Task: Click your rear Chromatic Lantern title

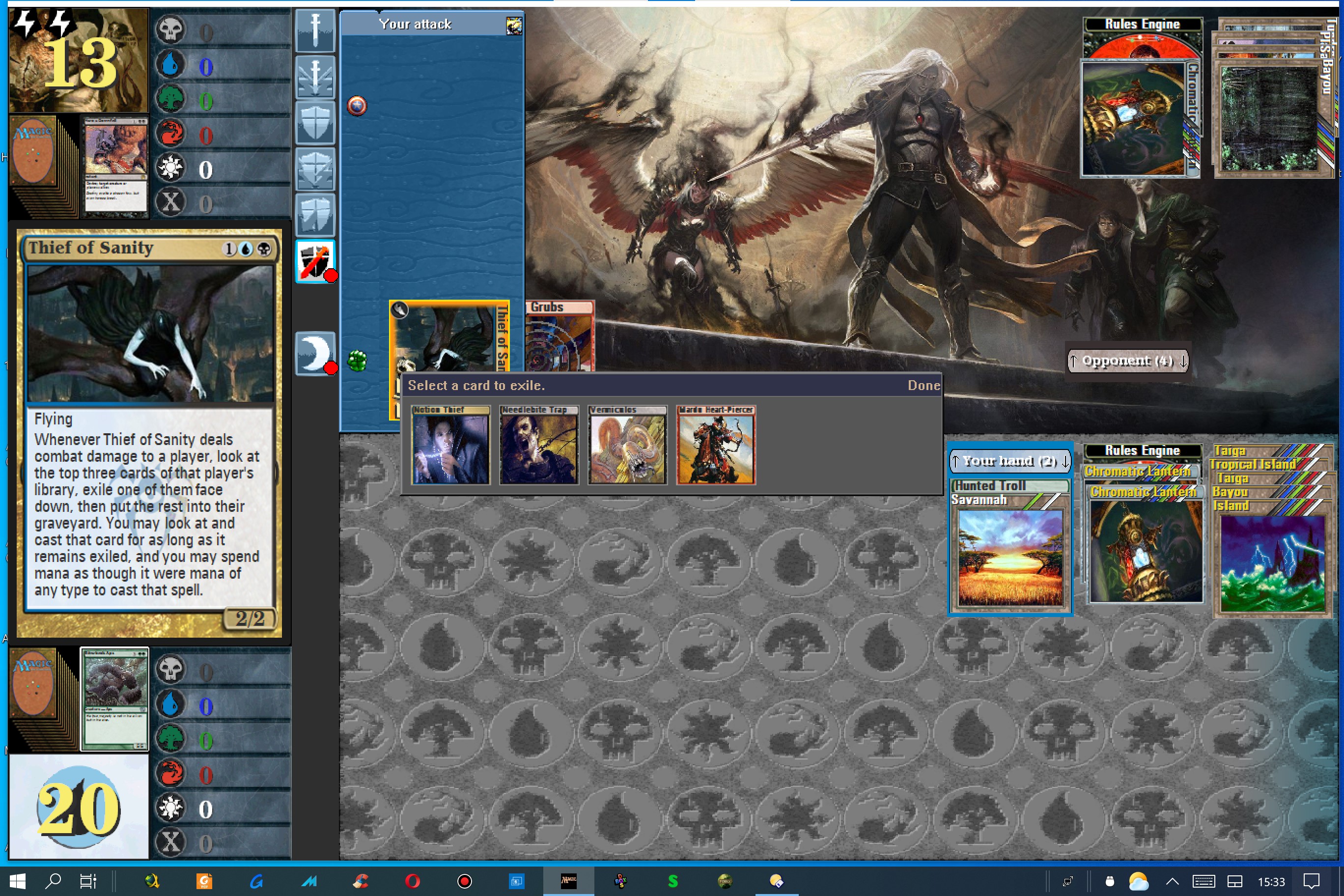Action: pos(1138,472)
